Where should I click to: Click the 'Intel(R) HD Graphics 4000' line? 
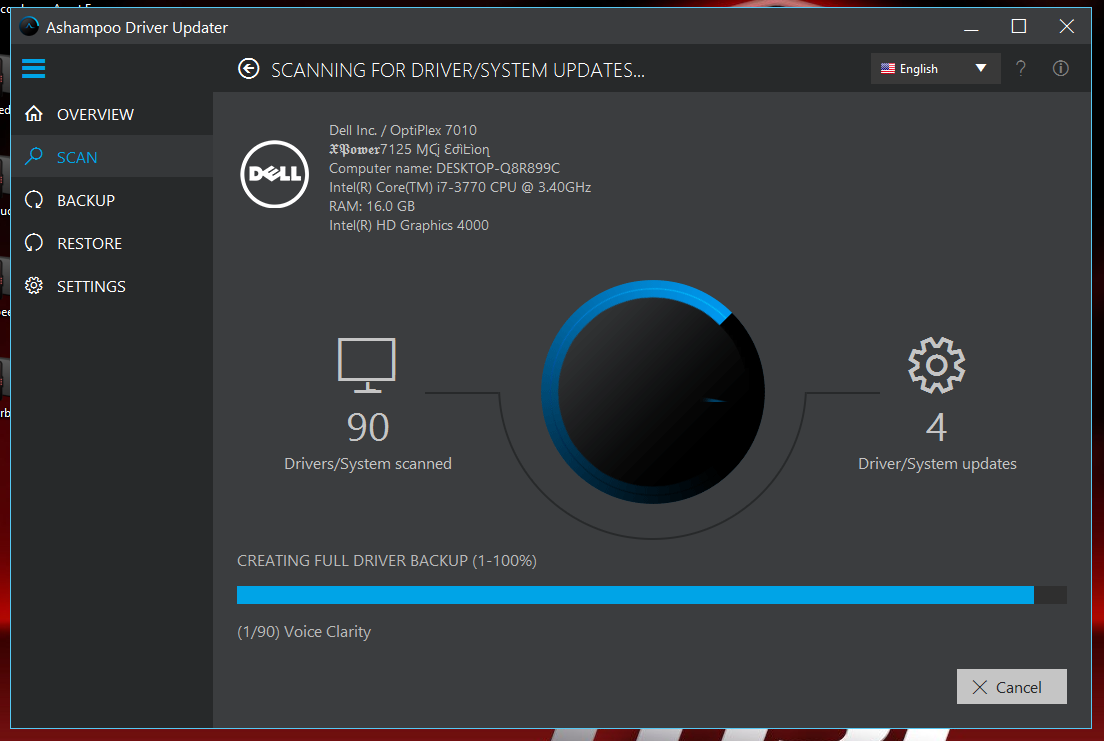pos(408,225)
